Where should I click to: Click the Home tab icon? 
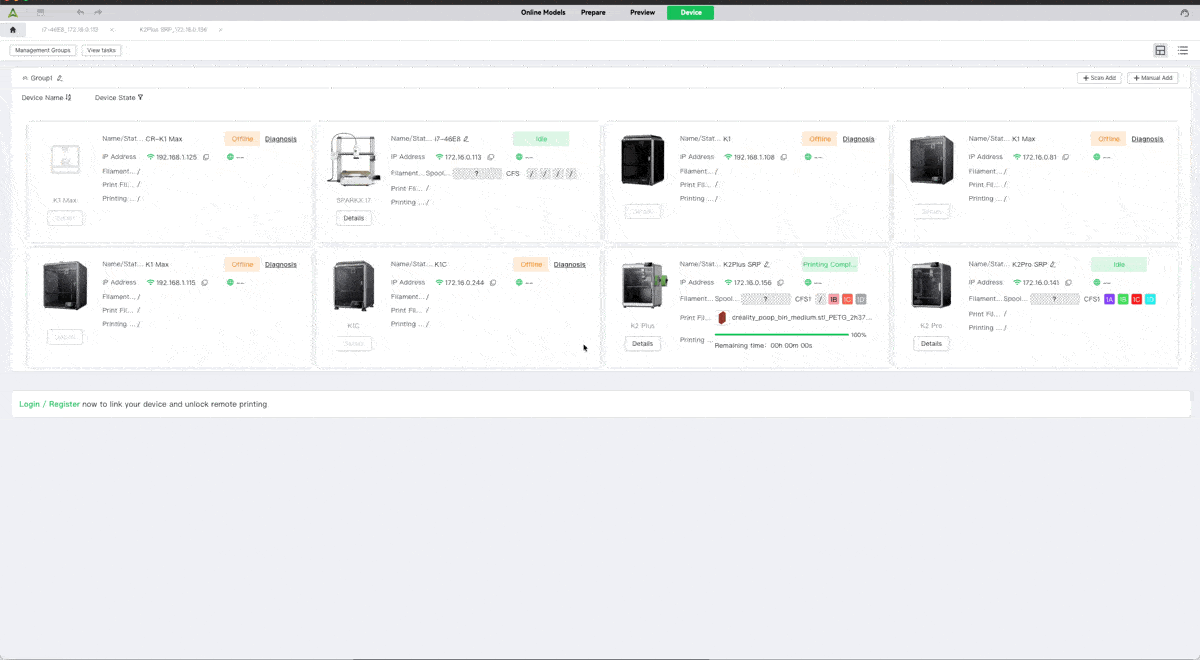13,30
